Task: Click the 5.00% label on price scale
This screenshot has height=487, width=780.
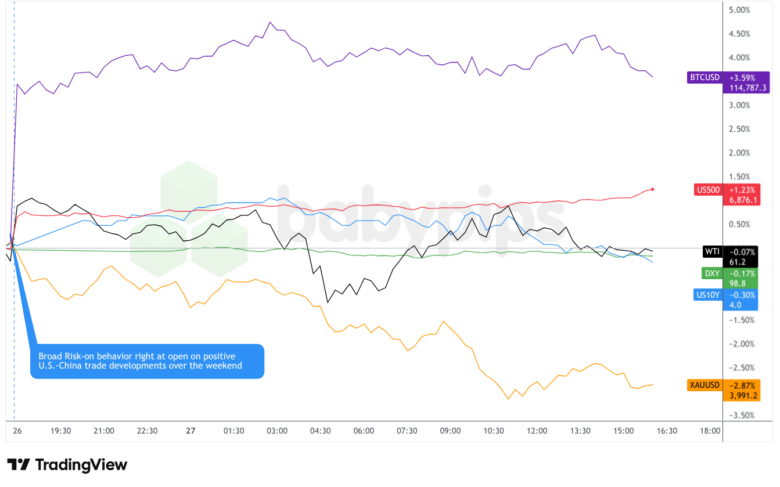Action: 740,11
